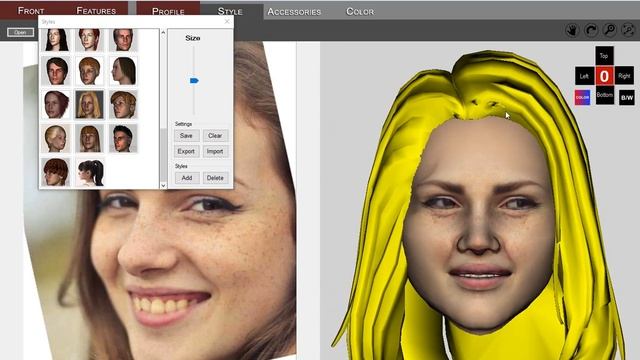Select the black spiky male hair style
Image resolution: width=640 pixels, height=360 pixels.
(x=123, y=139)
